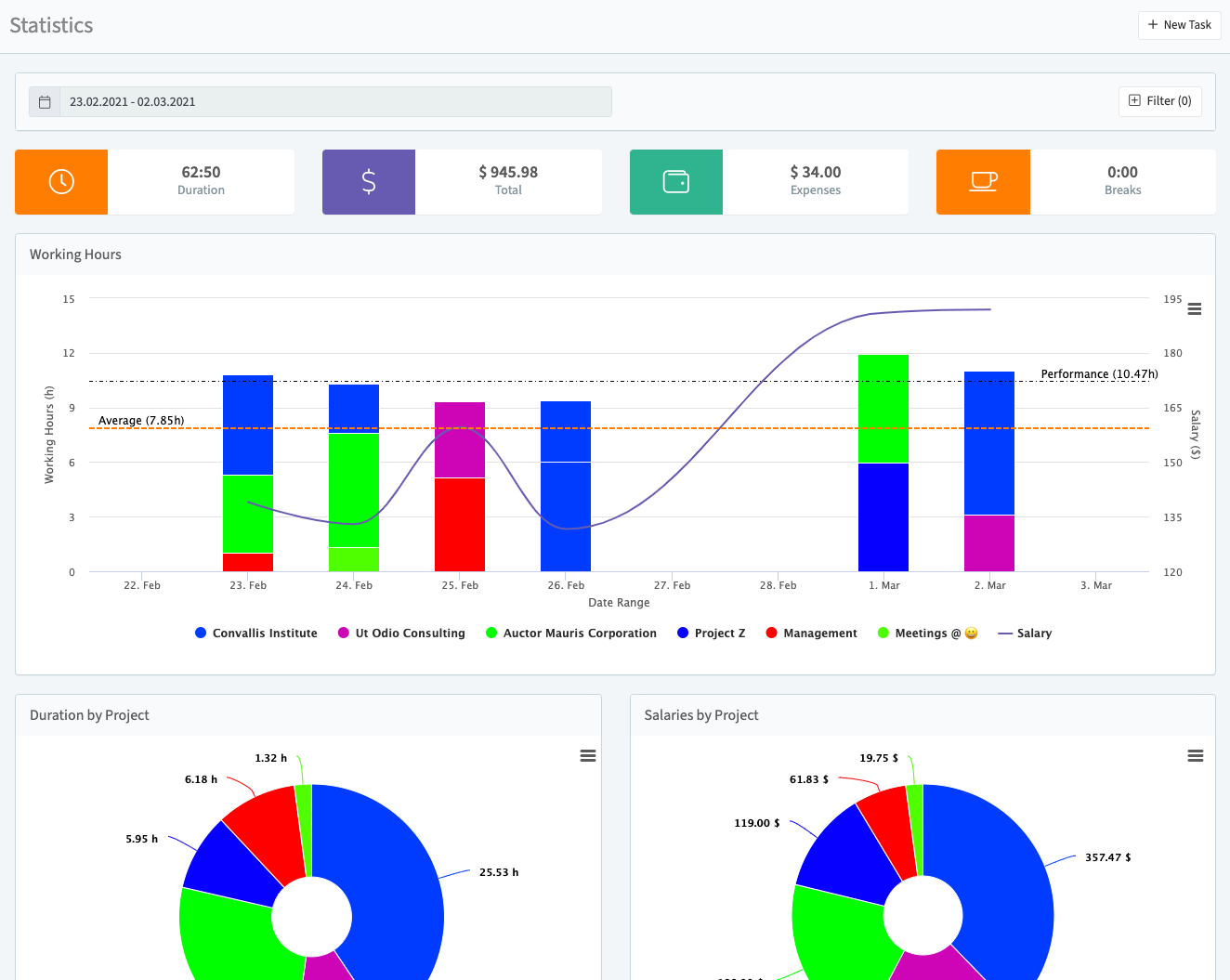Open the Working Hours chart hamburger menu
1230x980 pixels.
(x=1195, y=309)
